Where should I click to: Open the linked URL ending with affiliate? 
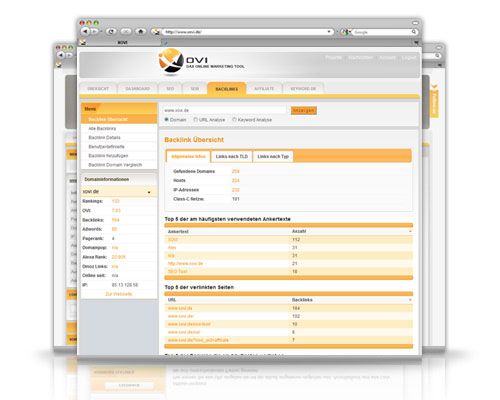[198, 340]
